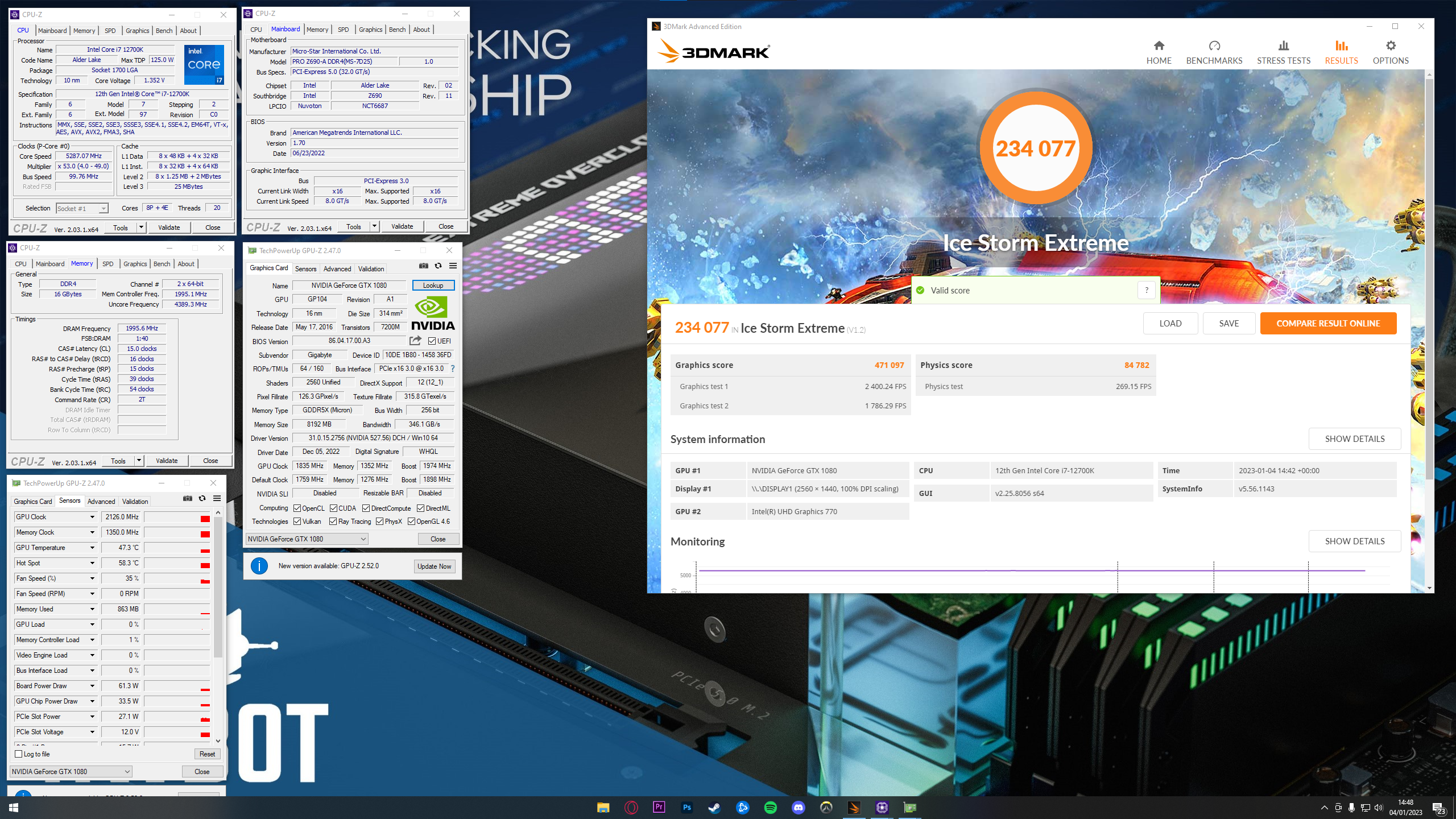Open Opera browser from the taskbar

click(631, 808)
